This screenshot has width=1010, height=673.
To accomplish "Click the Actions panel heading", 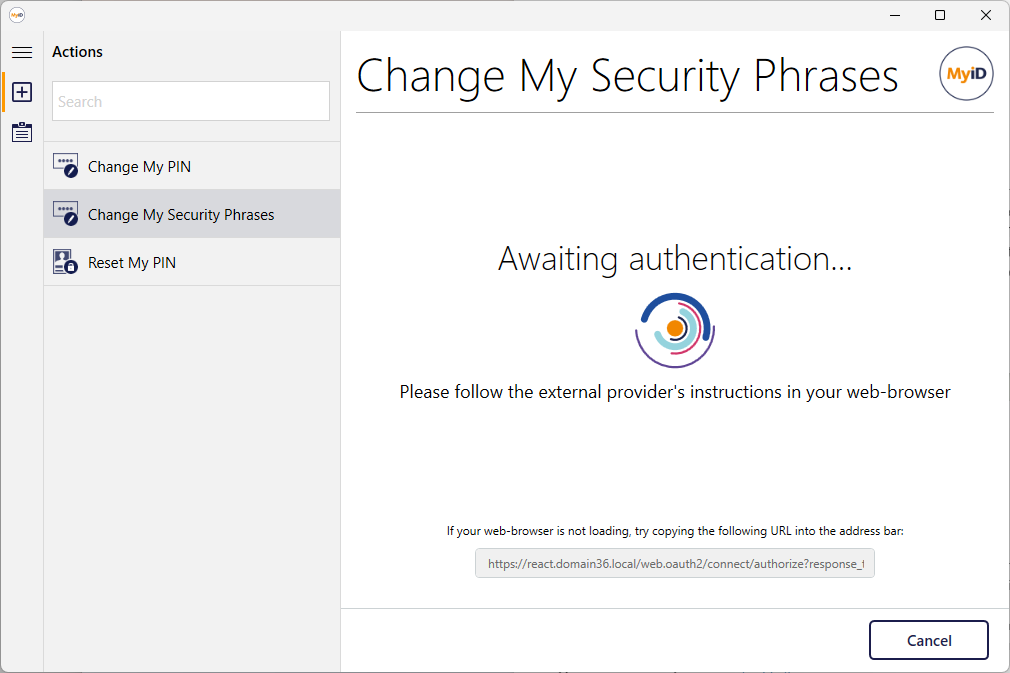I will coord(77,52).
